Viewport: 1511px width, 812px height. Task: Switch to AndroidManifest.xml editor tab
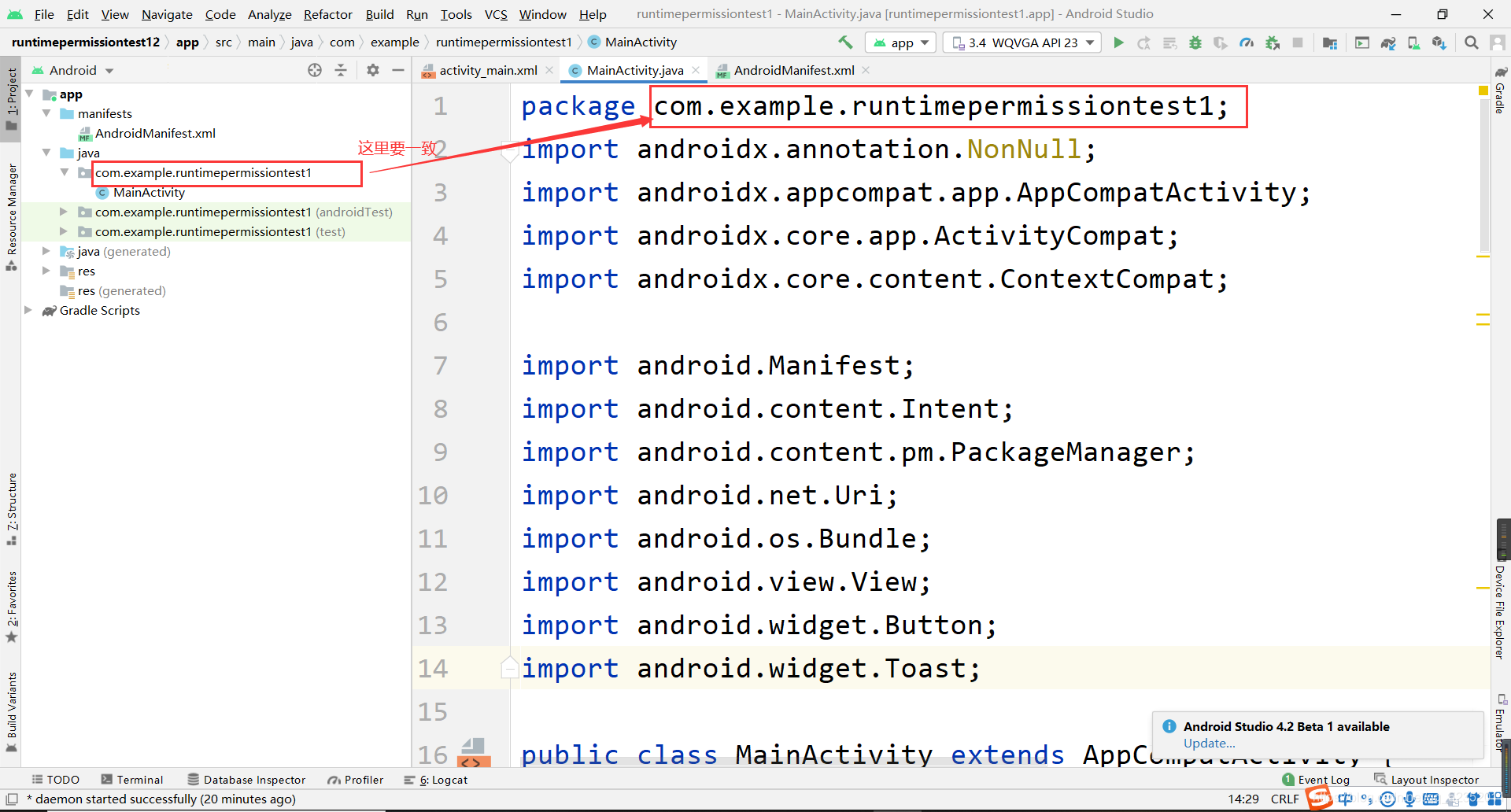coord(794,70)
